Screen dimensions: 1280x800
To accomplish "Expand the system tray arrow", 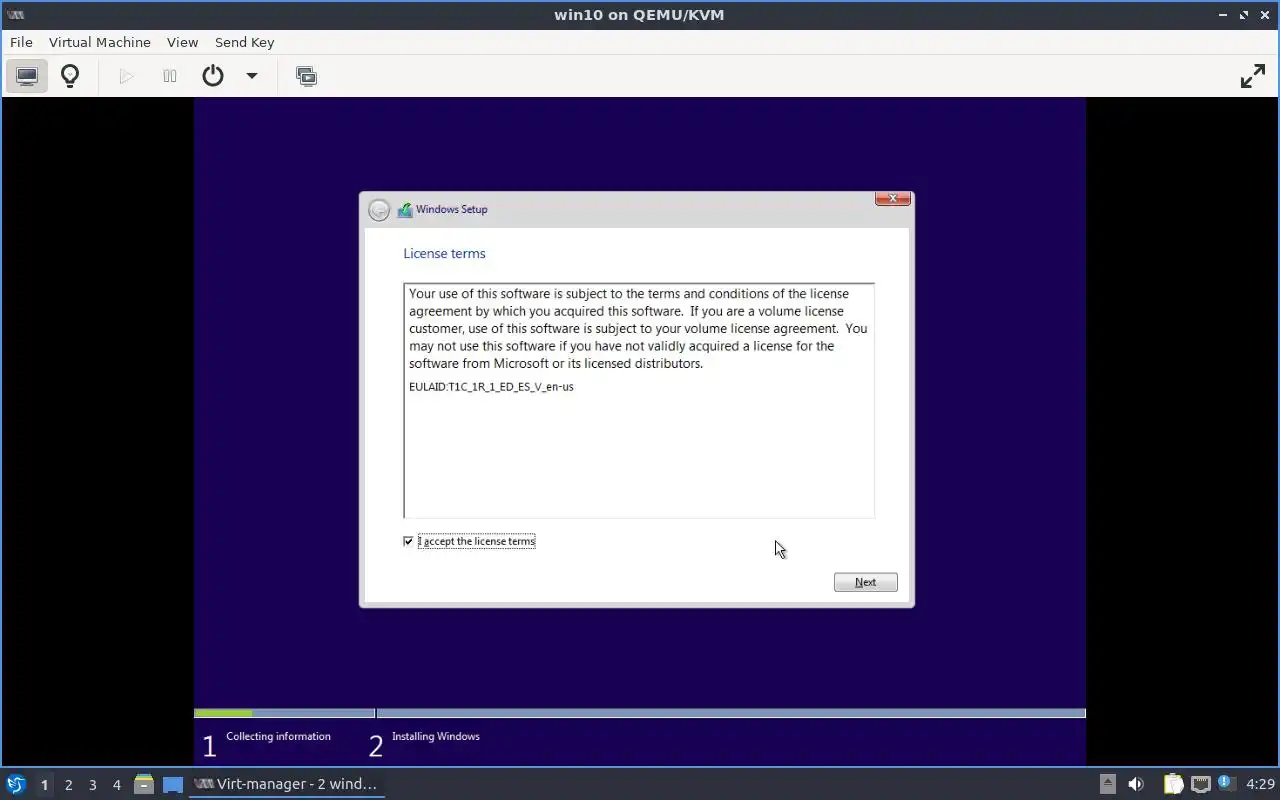I will click(x=1107, y=784).
